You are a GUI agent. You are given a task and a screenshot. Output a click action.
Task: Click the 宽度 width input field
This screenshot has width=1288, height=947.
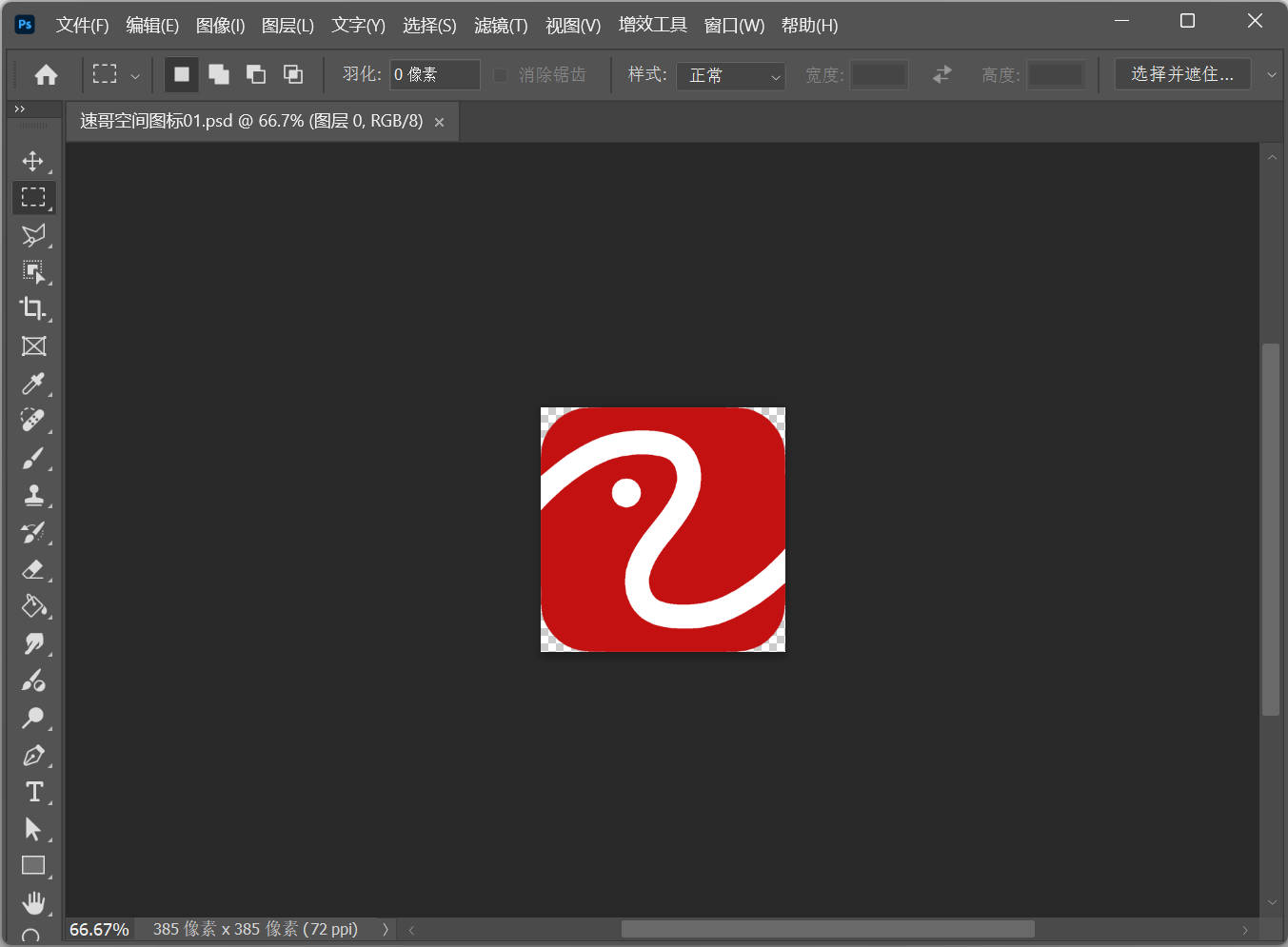pos(879,74)
